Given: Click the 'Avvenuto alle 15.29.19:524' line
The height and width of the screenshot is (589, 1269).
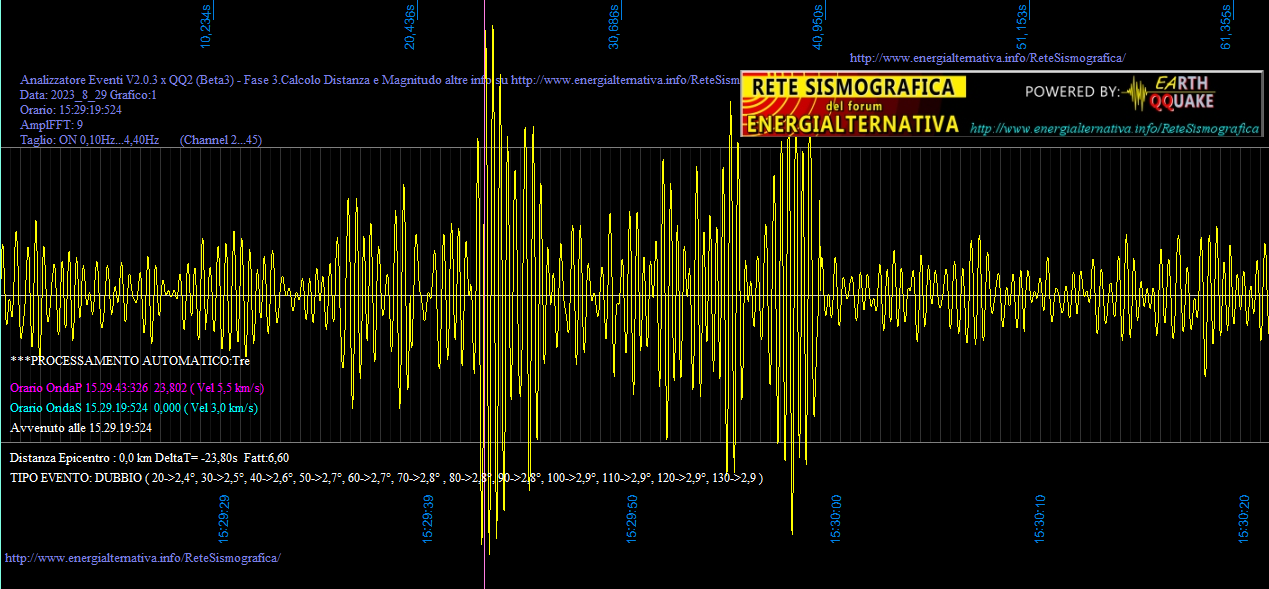Looking at the screenshot, I should 81,427.
